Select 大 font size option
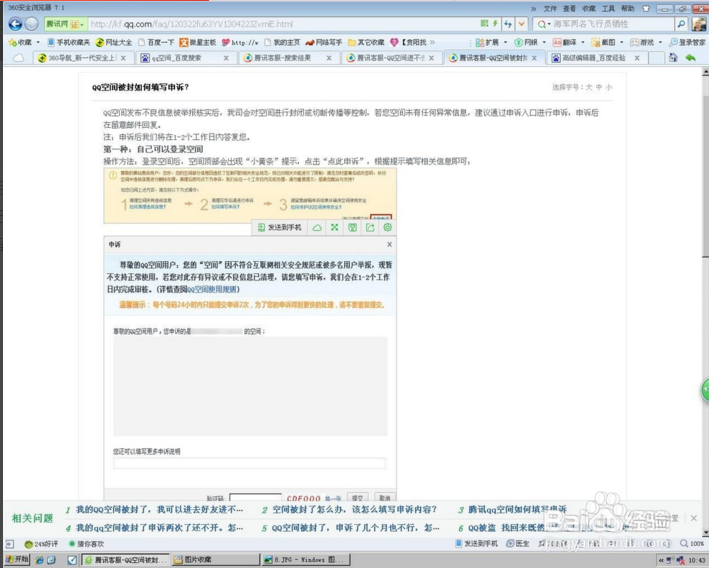Image resolution: width=709 pixels, height=568 pixels. click(x=589, y=87)
